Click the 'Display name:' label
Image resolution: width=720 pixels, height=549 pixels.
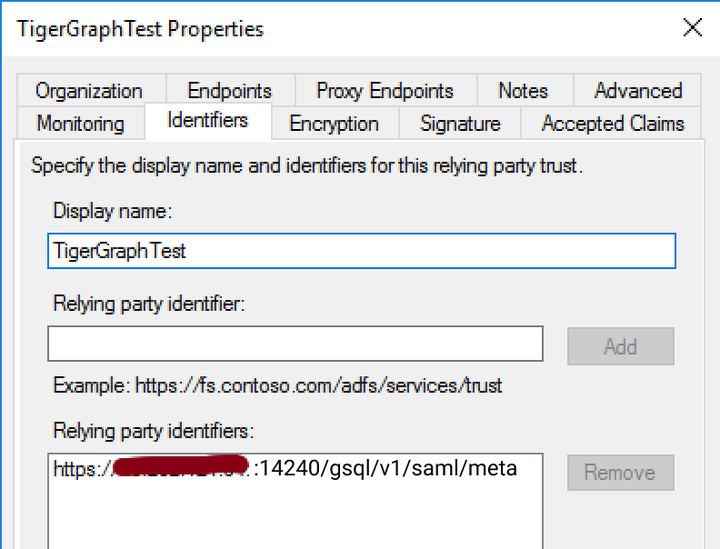click(x=112, y=211)
